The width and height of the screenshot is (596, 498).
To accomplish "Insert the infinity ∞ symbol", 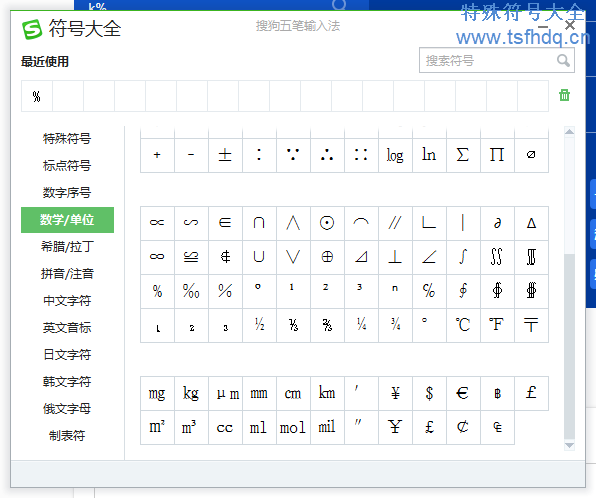I will pyautogui.click(x=157, y=257).
